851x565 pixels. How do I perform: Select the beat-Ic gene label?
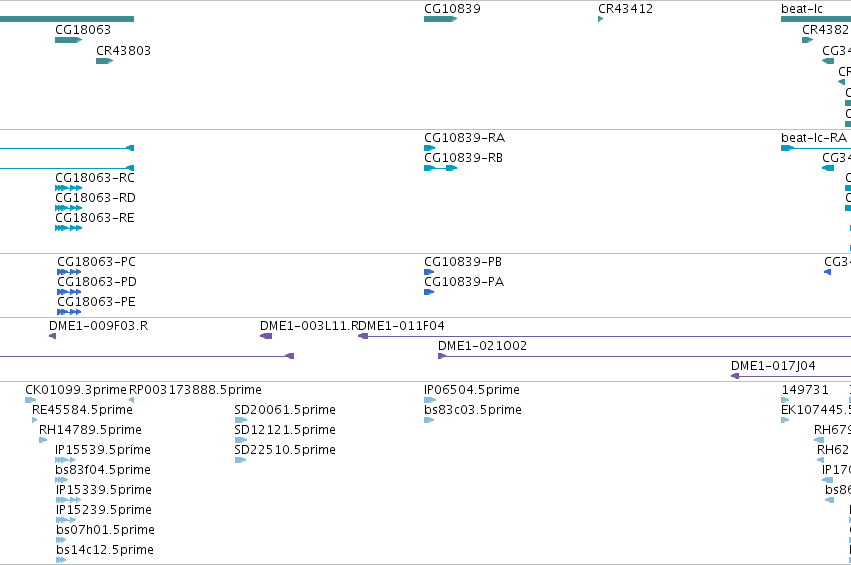click(802, 9)
